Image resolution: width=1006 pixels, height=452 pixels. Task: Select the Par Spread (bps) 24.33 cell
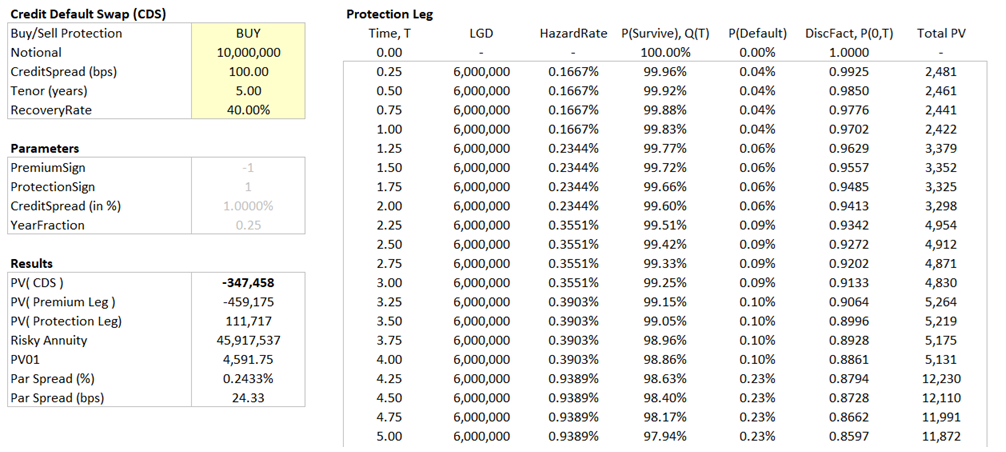pos(248,398)
